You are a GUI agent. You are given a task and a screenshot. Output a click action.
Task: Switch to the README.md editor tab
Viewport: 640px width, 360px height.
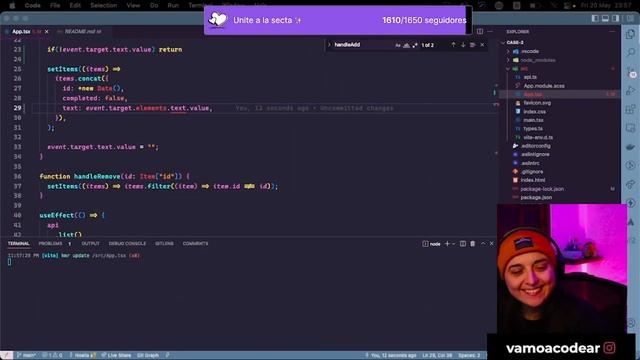click(x=83, y=31)
